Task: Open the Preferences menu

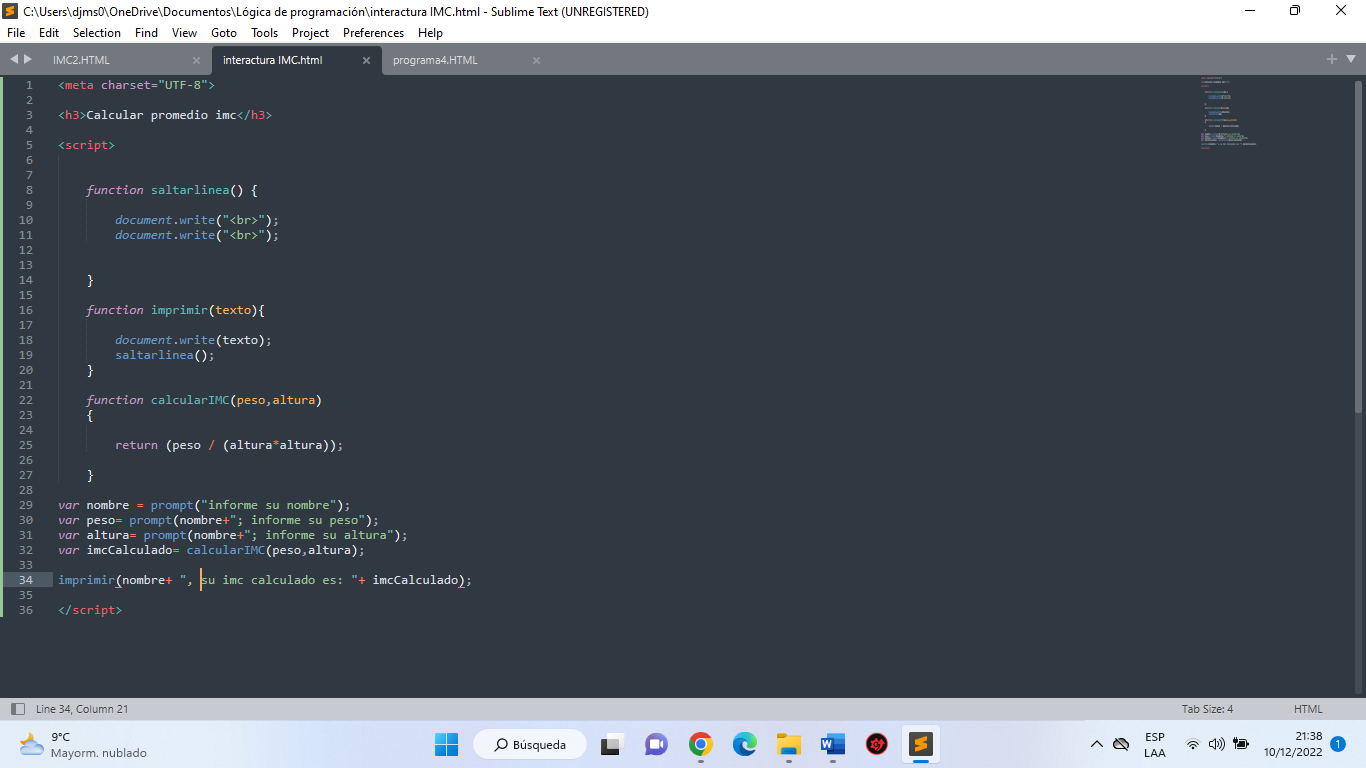Action: click(x=373, y=33)
